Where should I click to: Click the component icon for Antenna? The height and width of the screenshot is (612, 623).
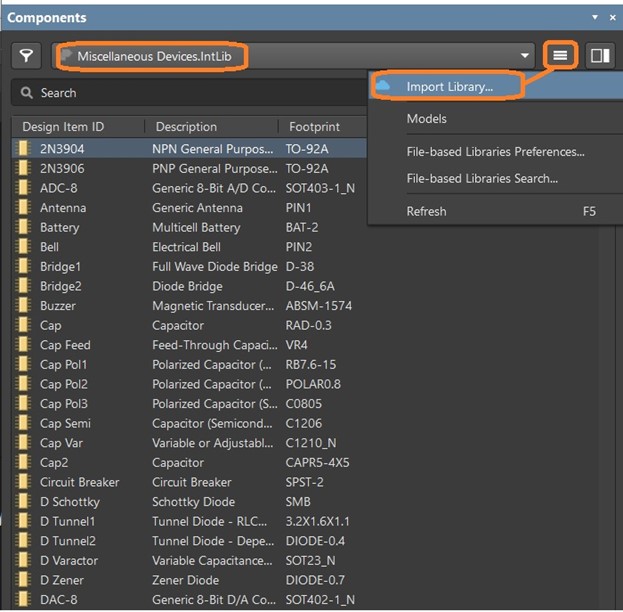coord(23,207)
